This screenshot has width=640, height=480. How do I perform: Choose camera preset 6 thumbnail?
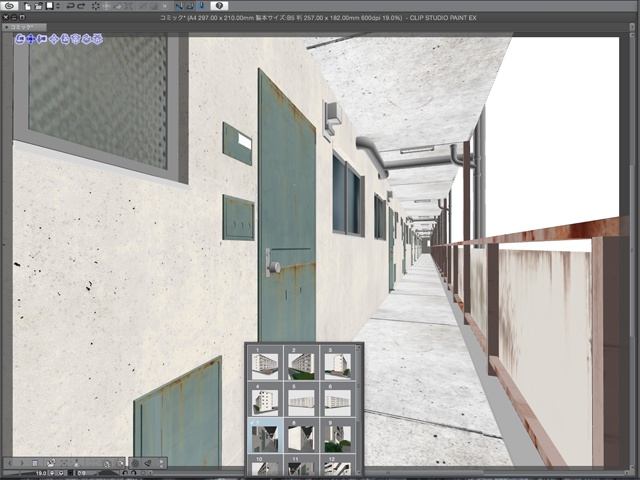[338, 399]
